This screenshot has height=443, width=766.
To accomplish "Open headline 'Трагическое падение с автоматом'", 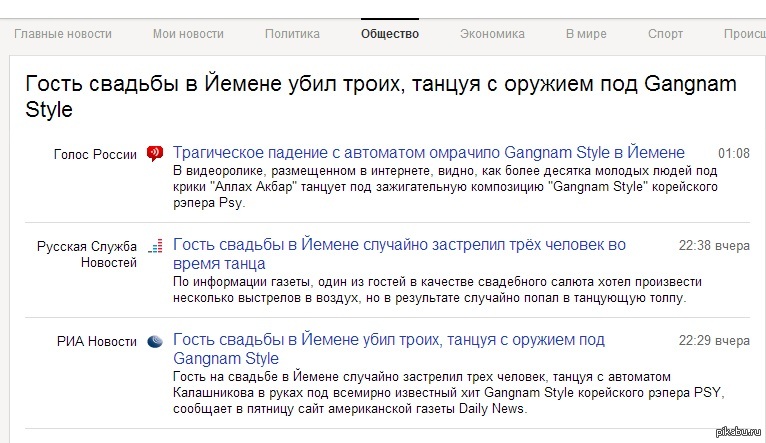I will 428,153.
